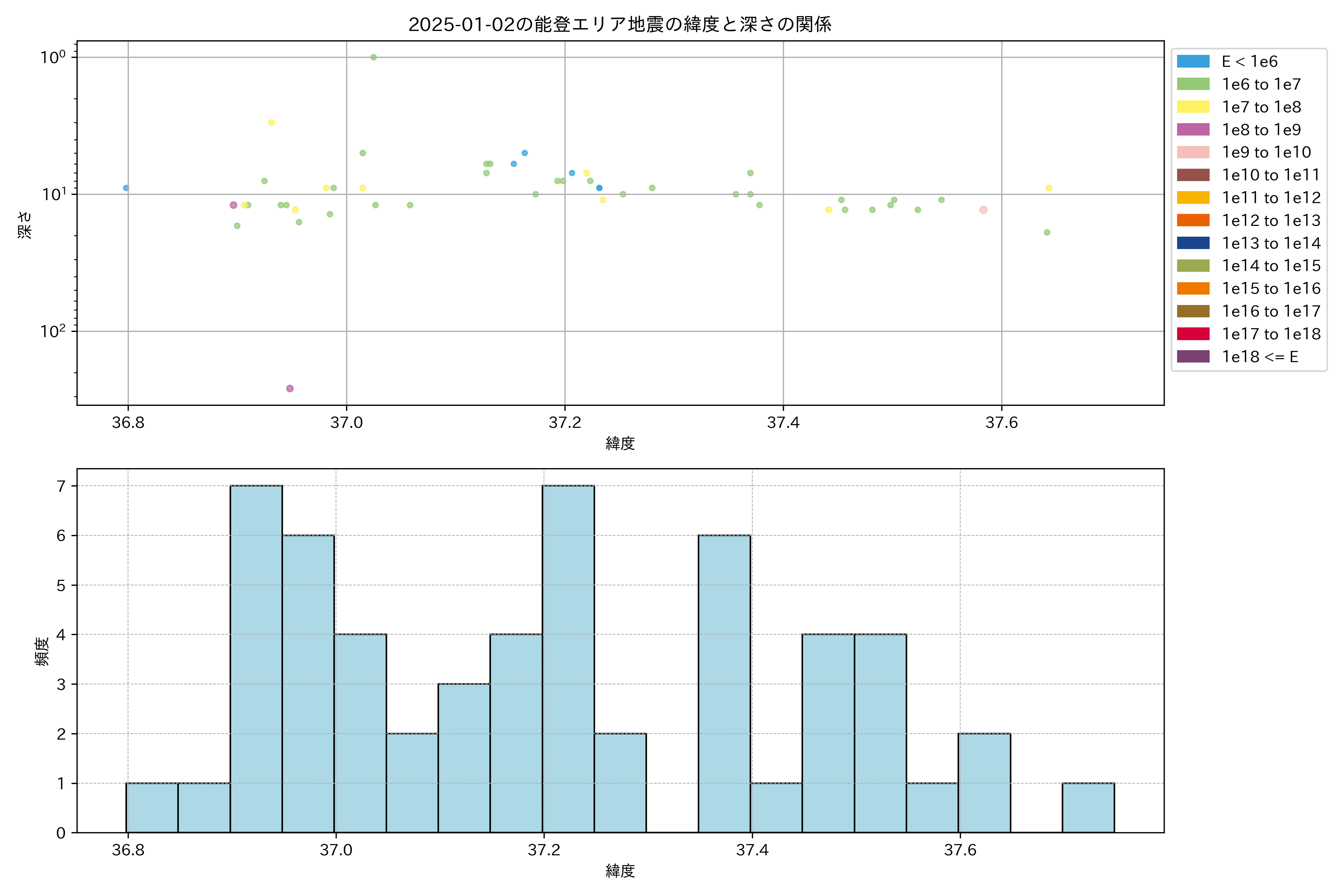The image size is (1344, 896).
Task: Click the pink 1e9 to 1e10 legend swatch
Action: 1193,152
